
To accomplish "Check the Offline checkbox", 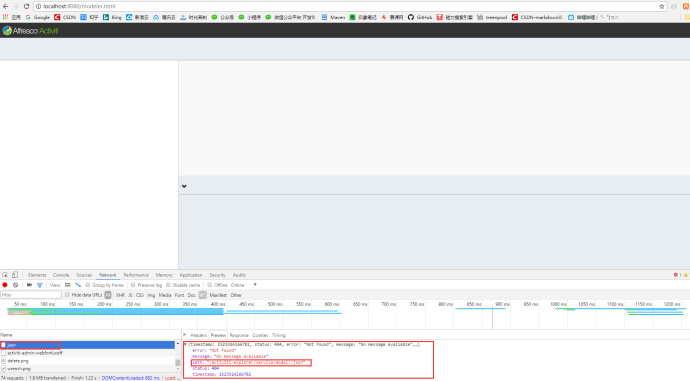I will click(x=209, y=285).
